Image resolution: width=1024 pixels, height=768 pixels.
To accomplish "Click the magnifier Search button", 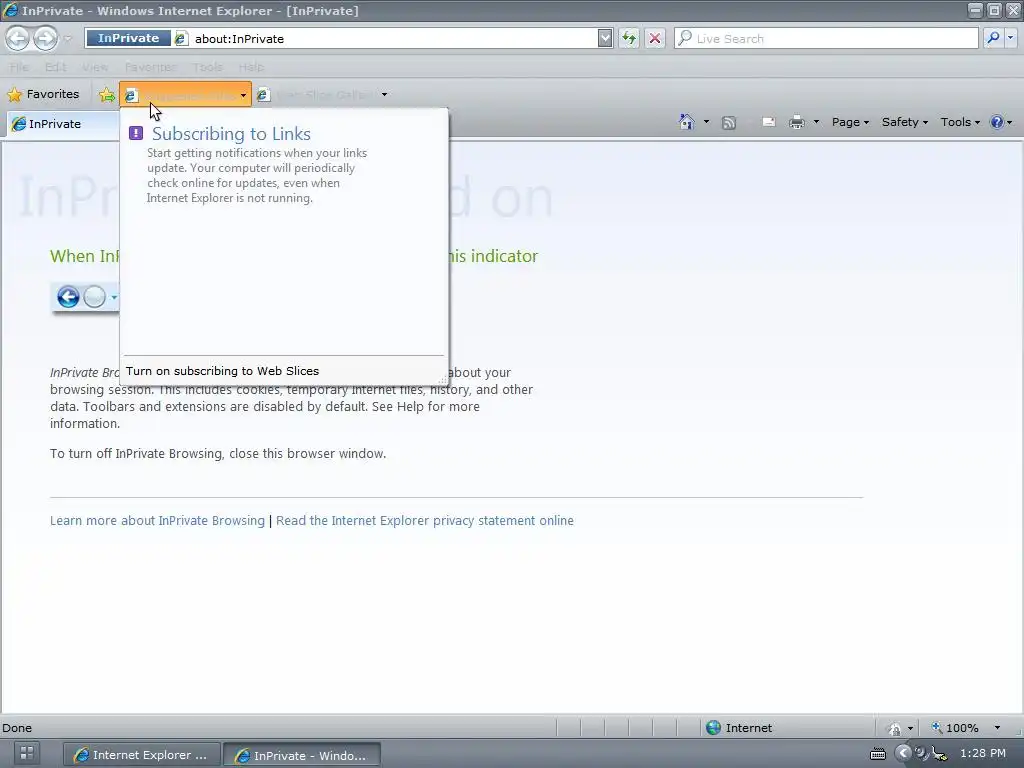I will (x=993, y=39).
